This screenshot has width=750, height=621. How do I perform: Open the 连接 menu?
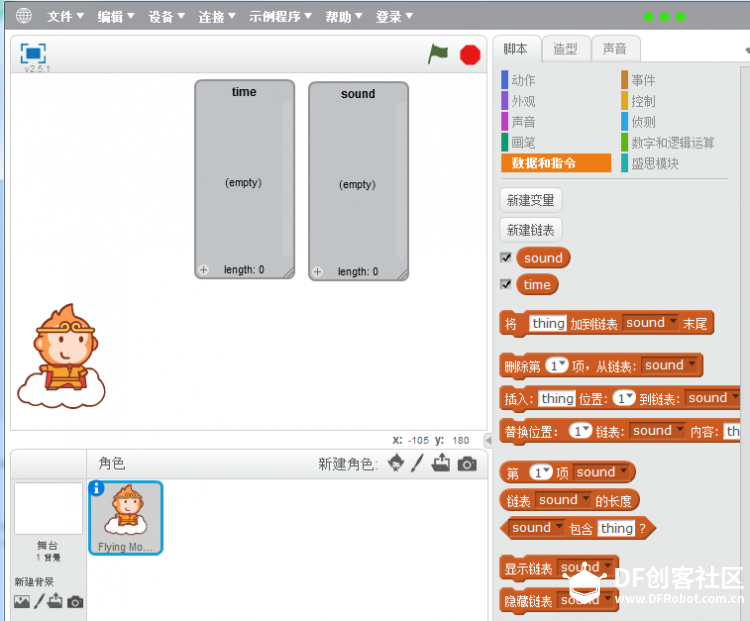point(217,17)
